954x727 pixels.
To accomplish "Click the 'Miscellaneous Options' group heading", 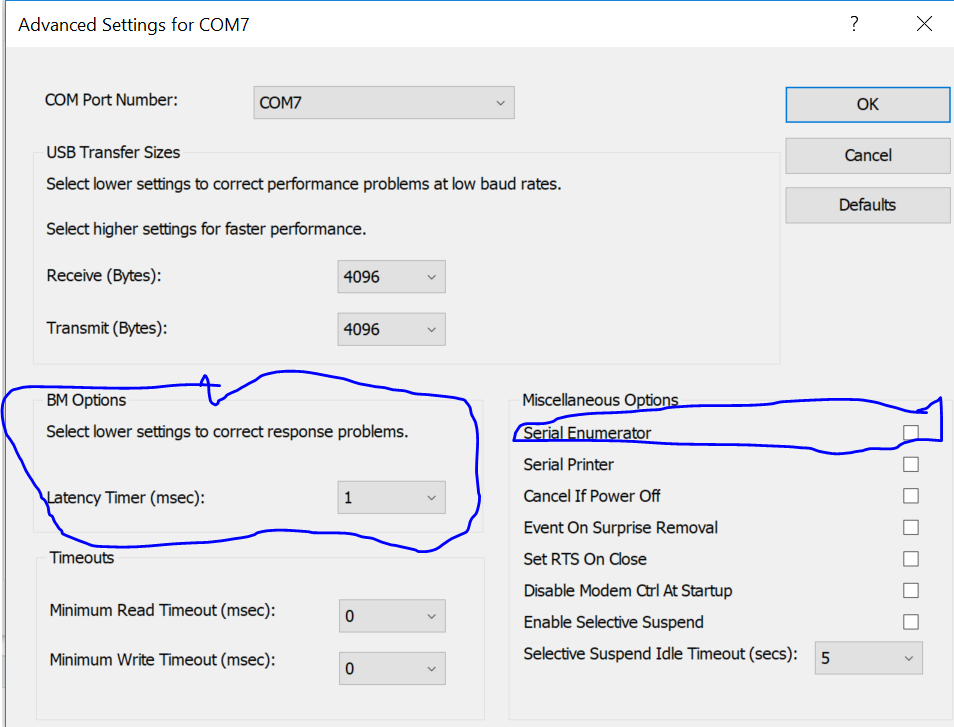I will [601, 400].
